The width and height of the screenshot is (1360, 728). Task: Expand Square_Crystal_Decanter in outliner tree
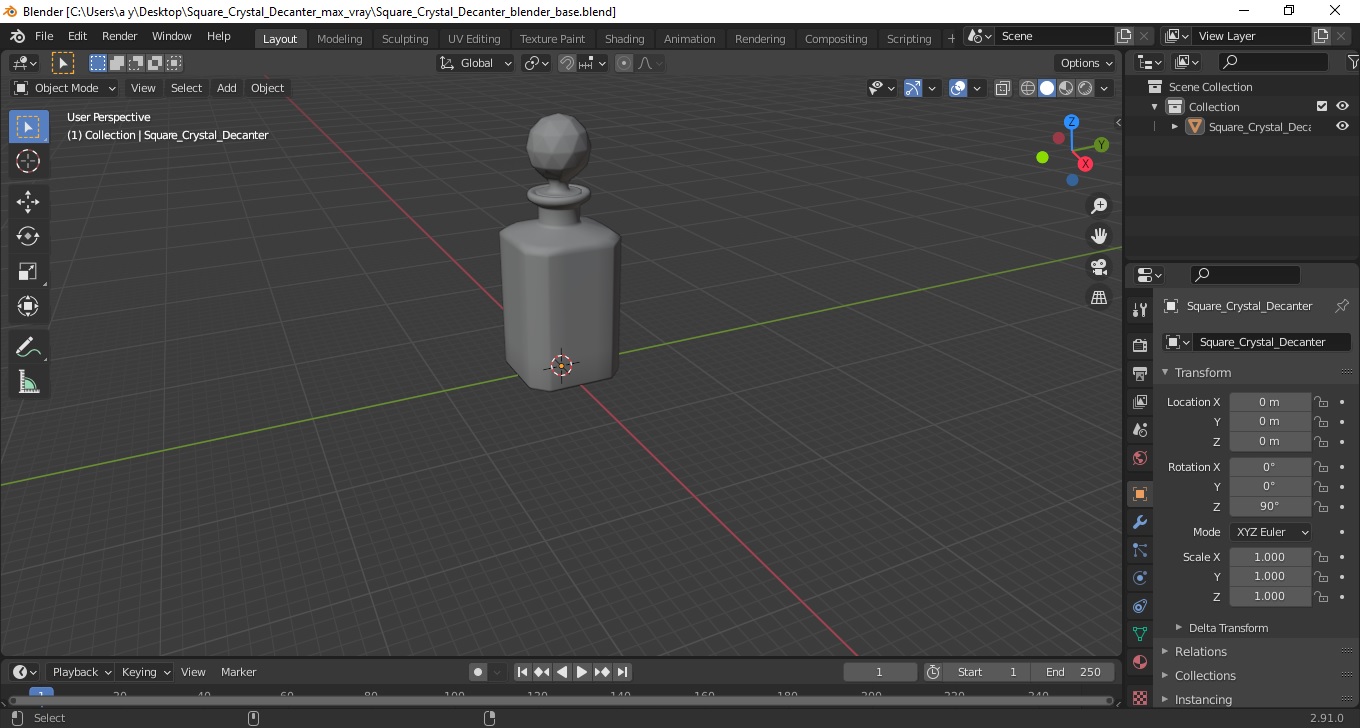[1175, 127]
